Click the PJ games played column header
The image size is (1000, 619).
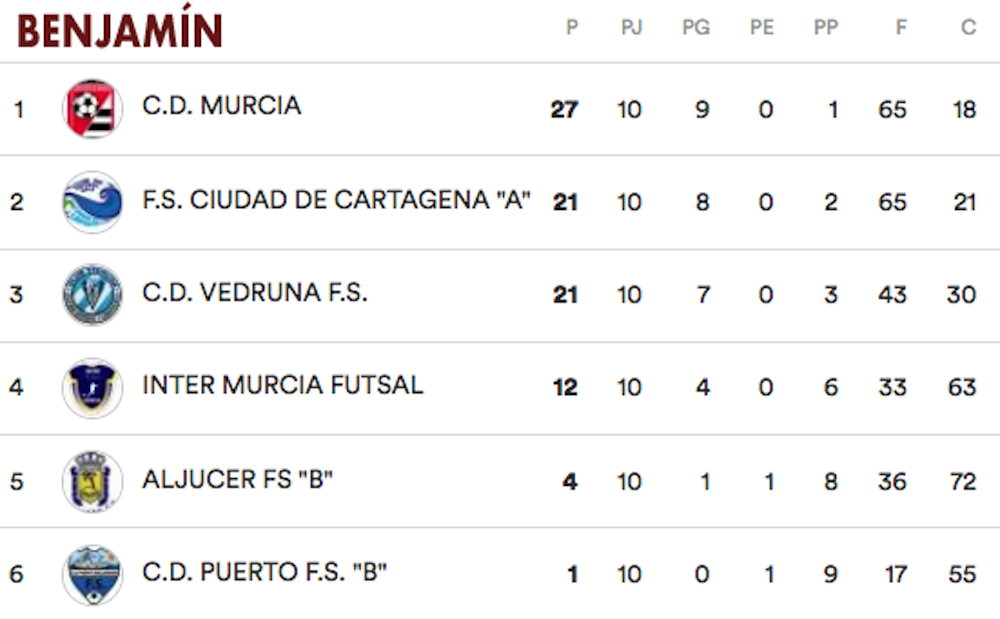click(x=631, y=27)
